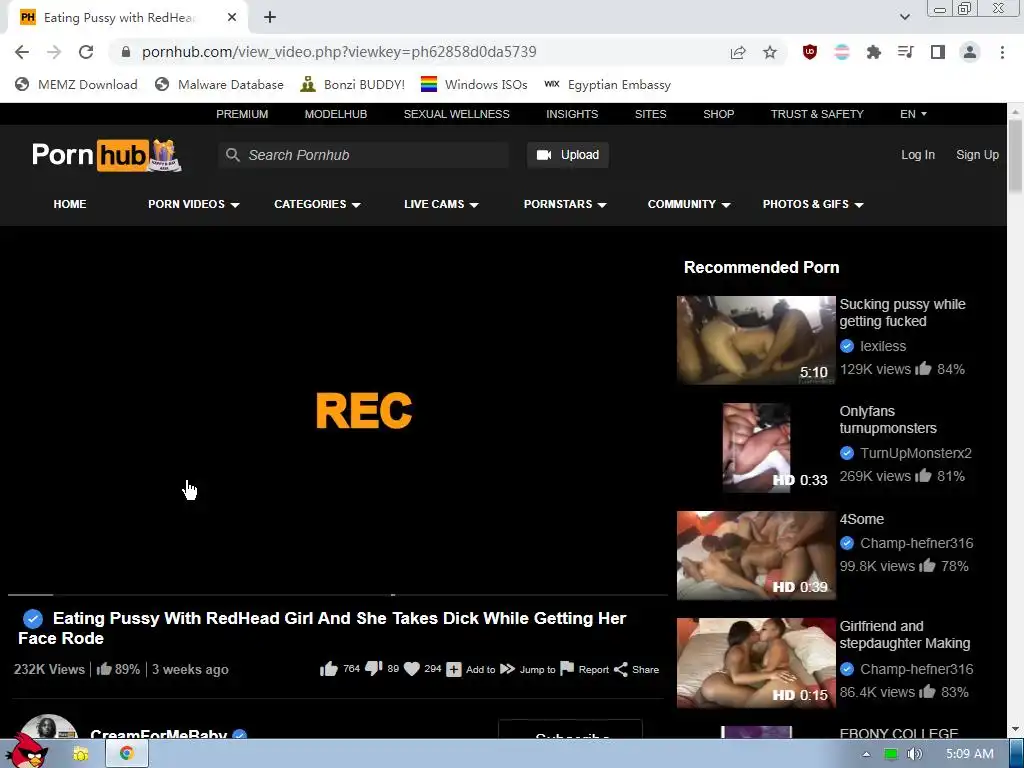Image resolution: width=1024 pixels, height=768 pixels.
Task: Toggle the browser side panel
Action: [938, 52]
